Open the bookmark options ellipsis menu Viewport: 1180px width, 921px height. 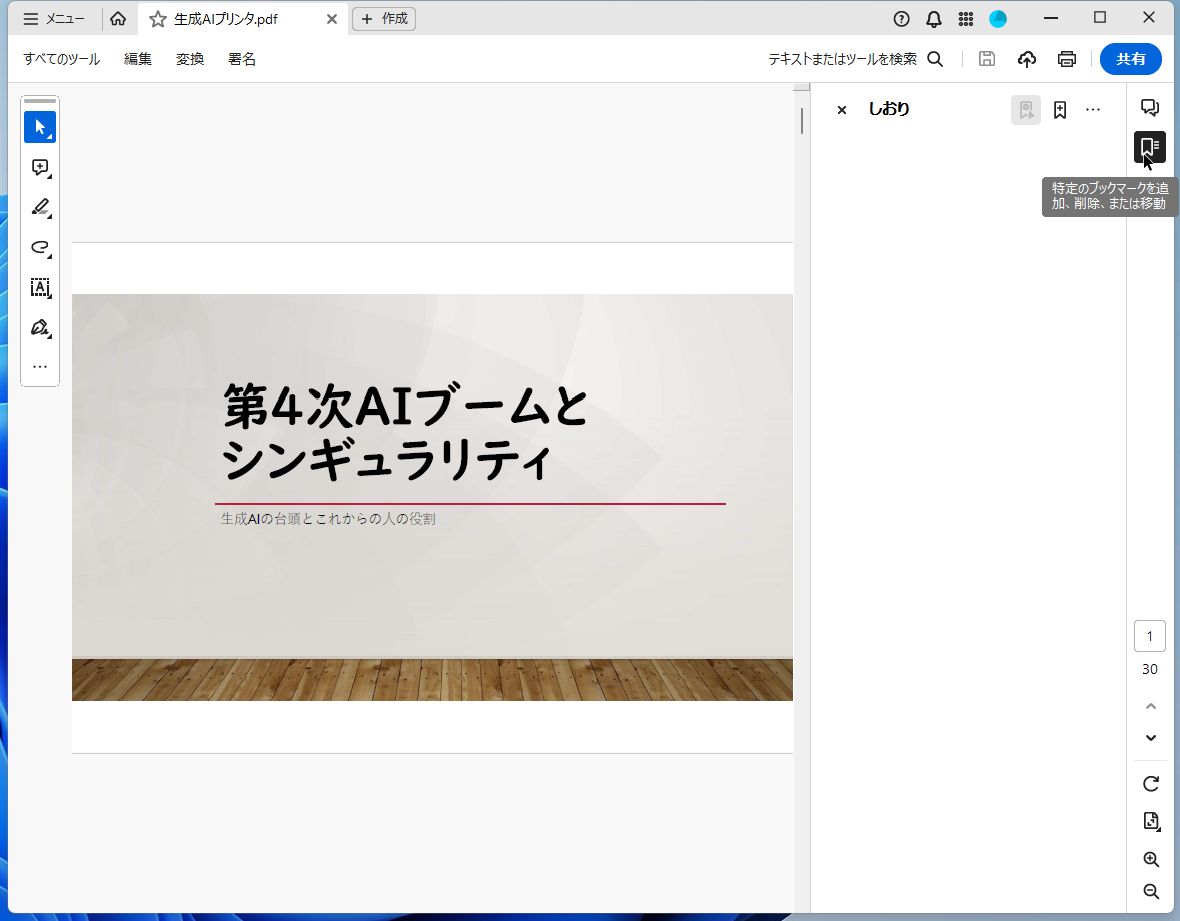tap(1093, 110)
